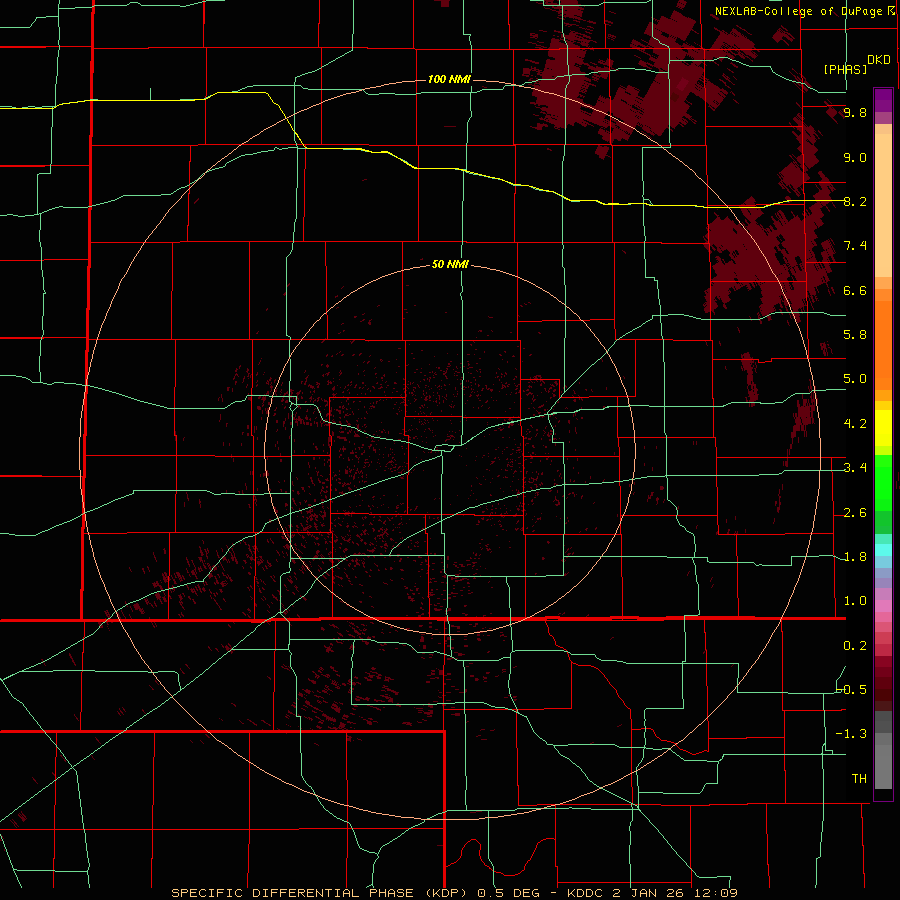Click the 8.2 scale value
Image resolution: width=900 pixels, height=900 pixels.
(x=855, y=201)
